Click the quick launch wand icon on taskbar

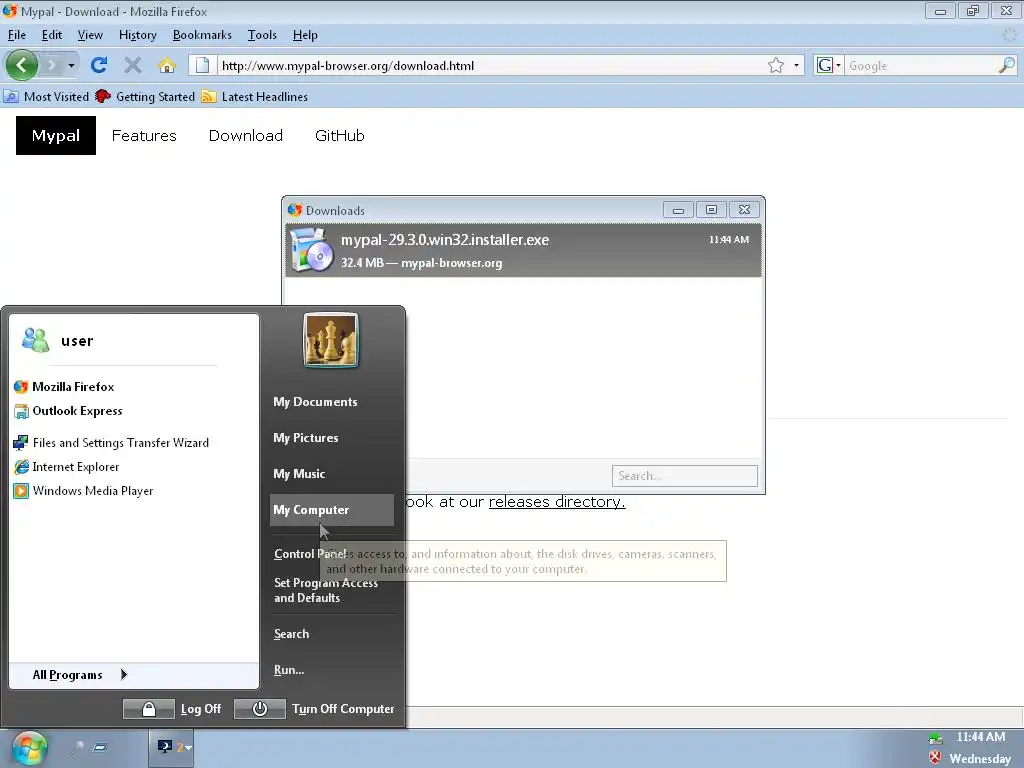[77, 747]
